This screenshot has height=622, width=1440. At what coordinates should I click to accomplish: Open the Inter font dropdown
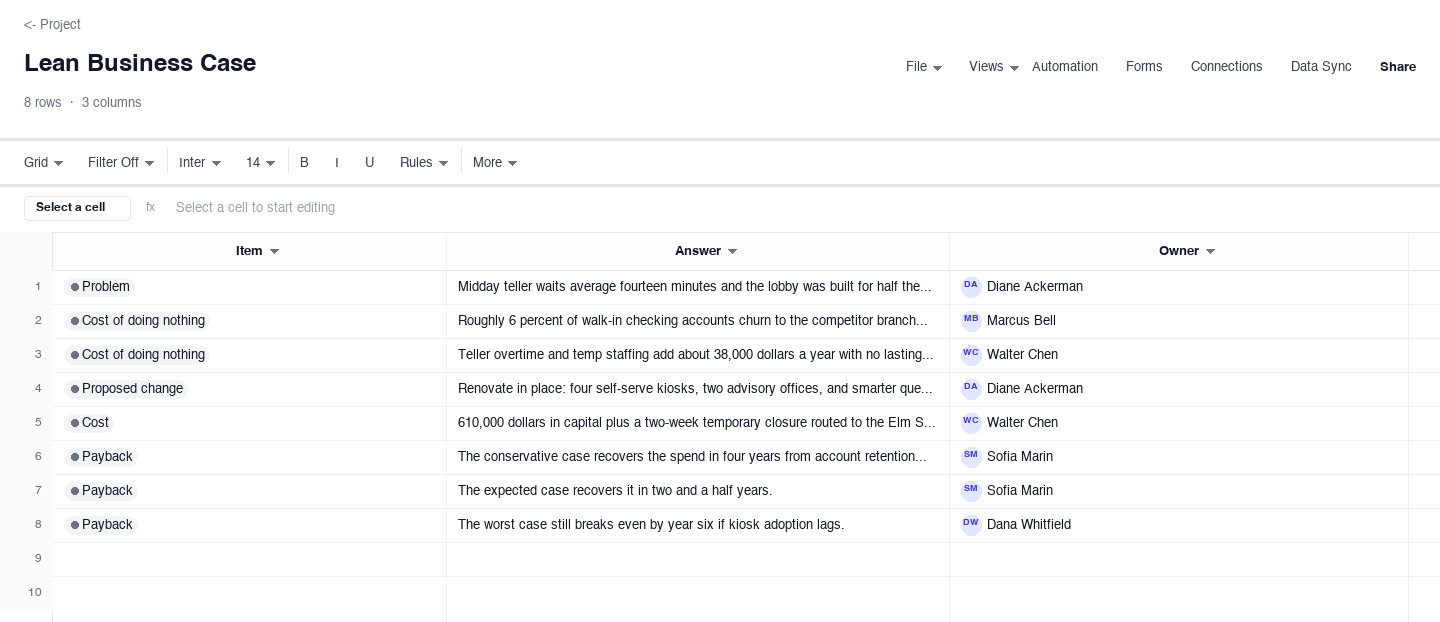(200, 163)
